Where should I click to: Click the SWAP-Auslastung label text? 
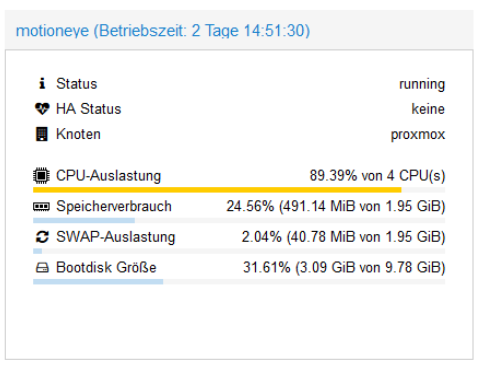[116, 237]
